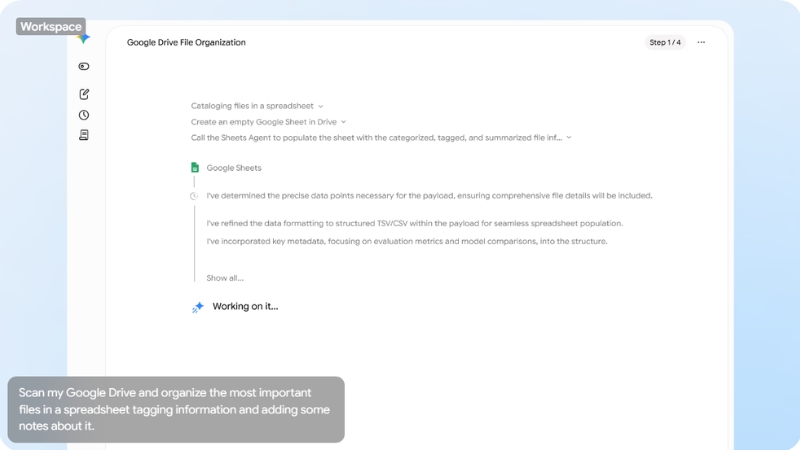The width and height of the screenshot is (800, 450).
Task: Expand the 'Call the Sheets Agent' step
Action: click(x=381, y=138)
